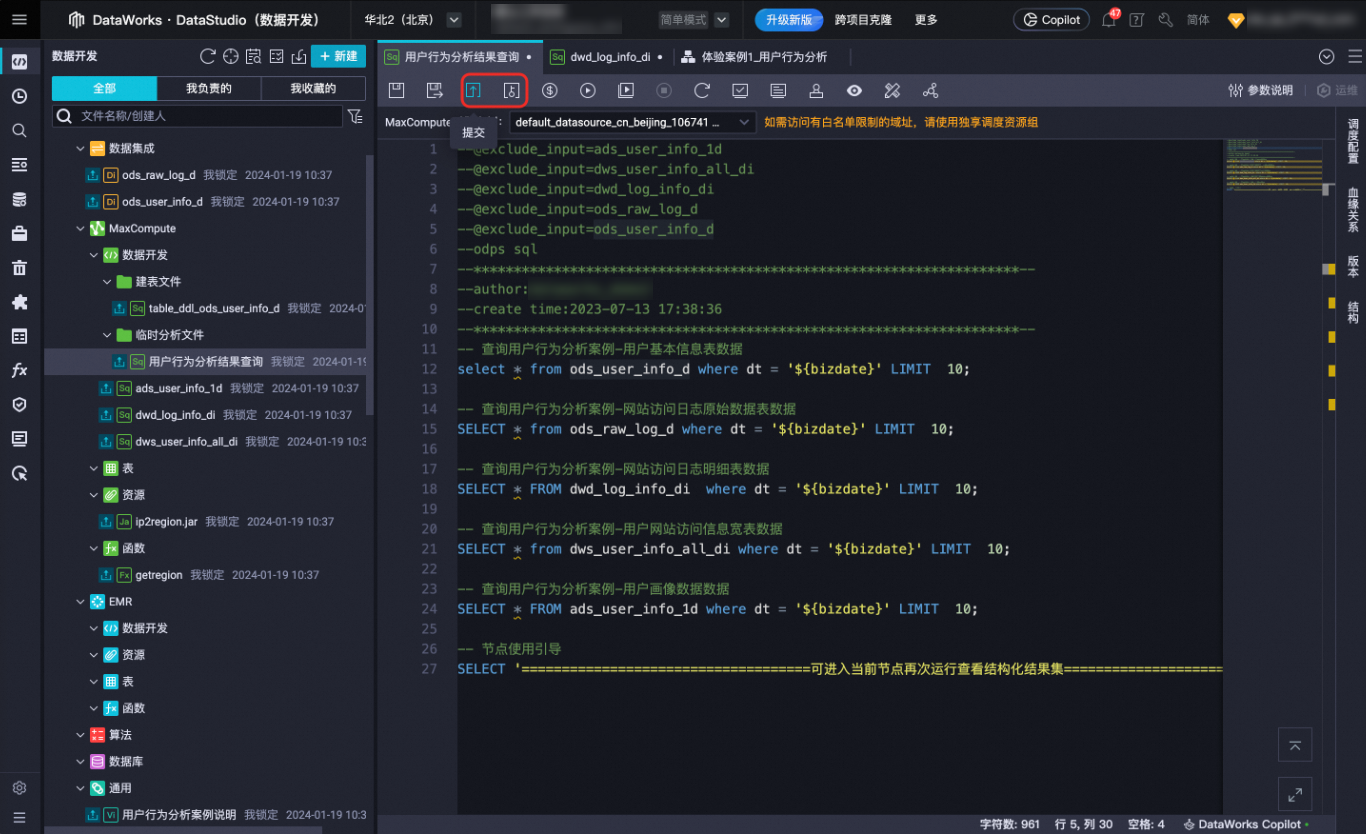Click the format code tools icon

[892, 90]
